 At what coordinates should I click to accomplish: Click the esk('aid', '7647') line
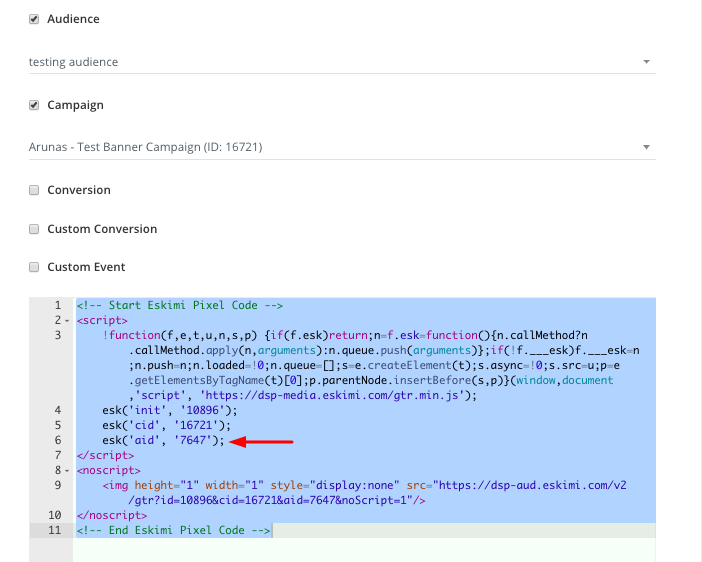point(163,440)
